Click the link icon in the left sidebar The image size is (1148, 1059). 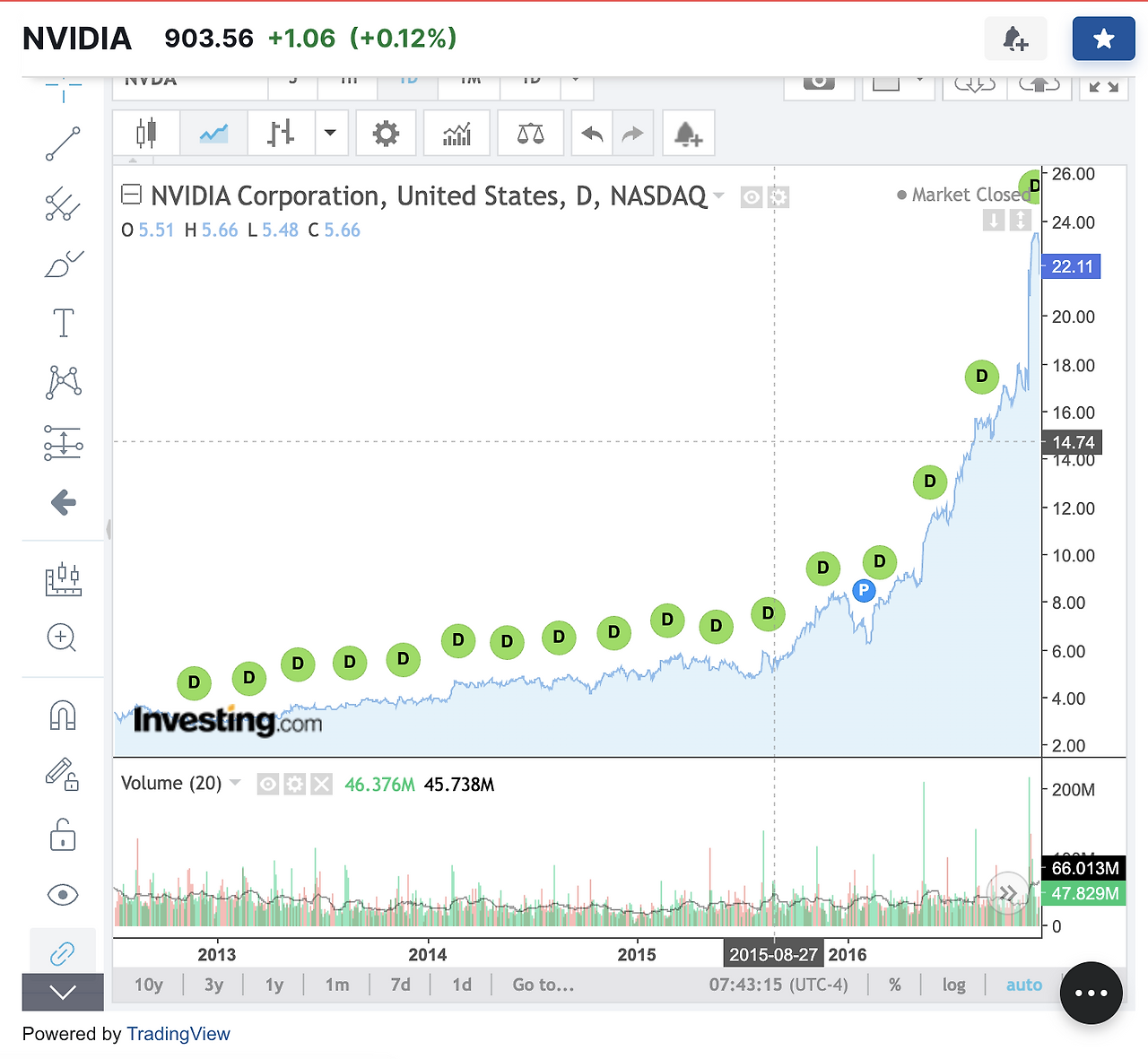(x=62, y=952)
